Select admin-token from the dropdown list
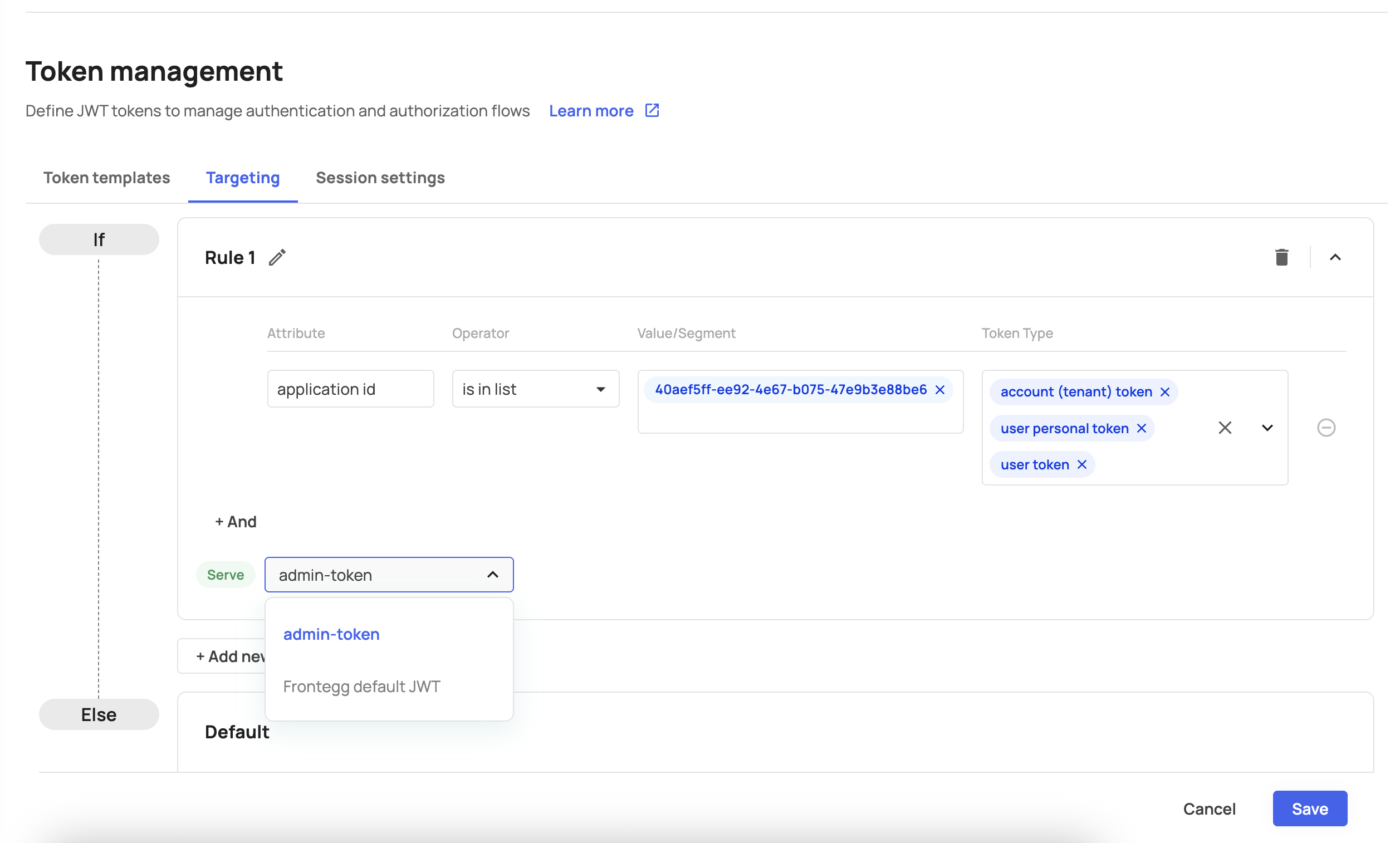The width and height of the screenshot is (1400, 843). click(x=331, y=634)
